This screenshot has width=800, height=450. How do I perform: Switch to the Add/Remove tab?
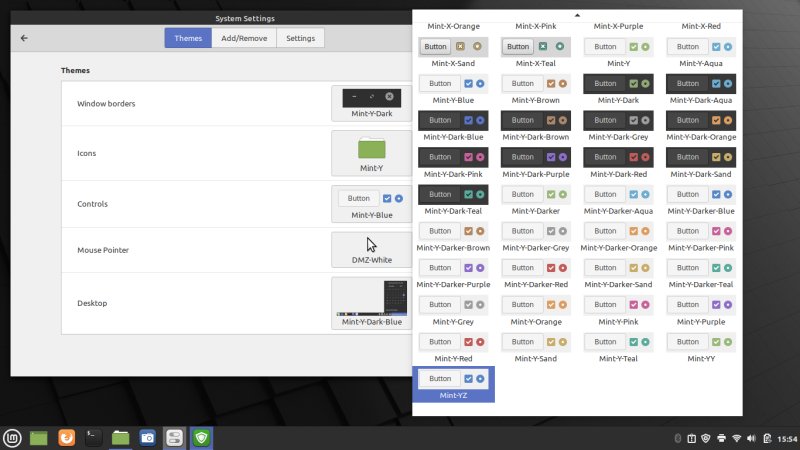coord(243,38)
